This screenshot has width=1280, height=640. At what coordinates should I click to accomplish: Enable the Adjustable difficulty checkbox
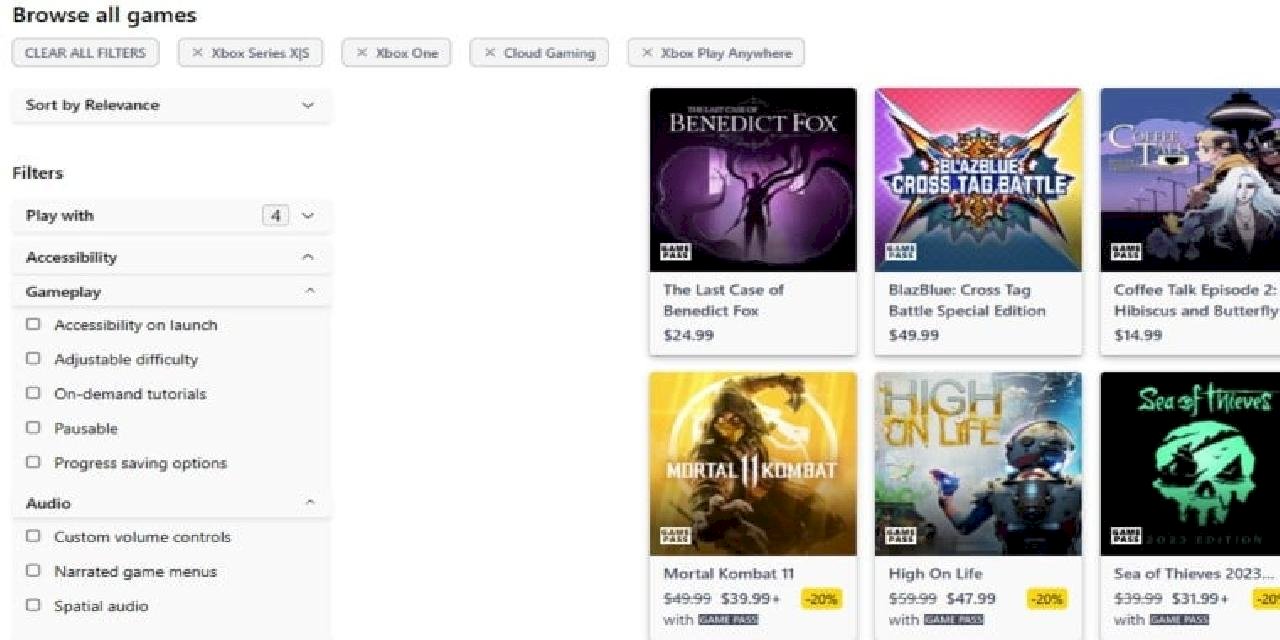(32, 358)
